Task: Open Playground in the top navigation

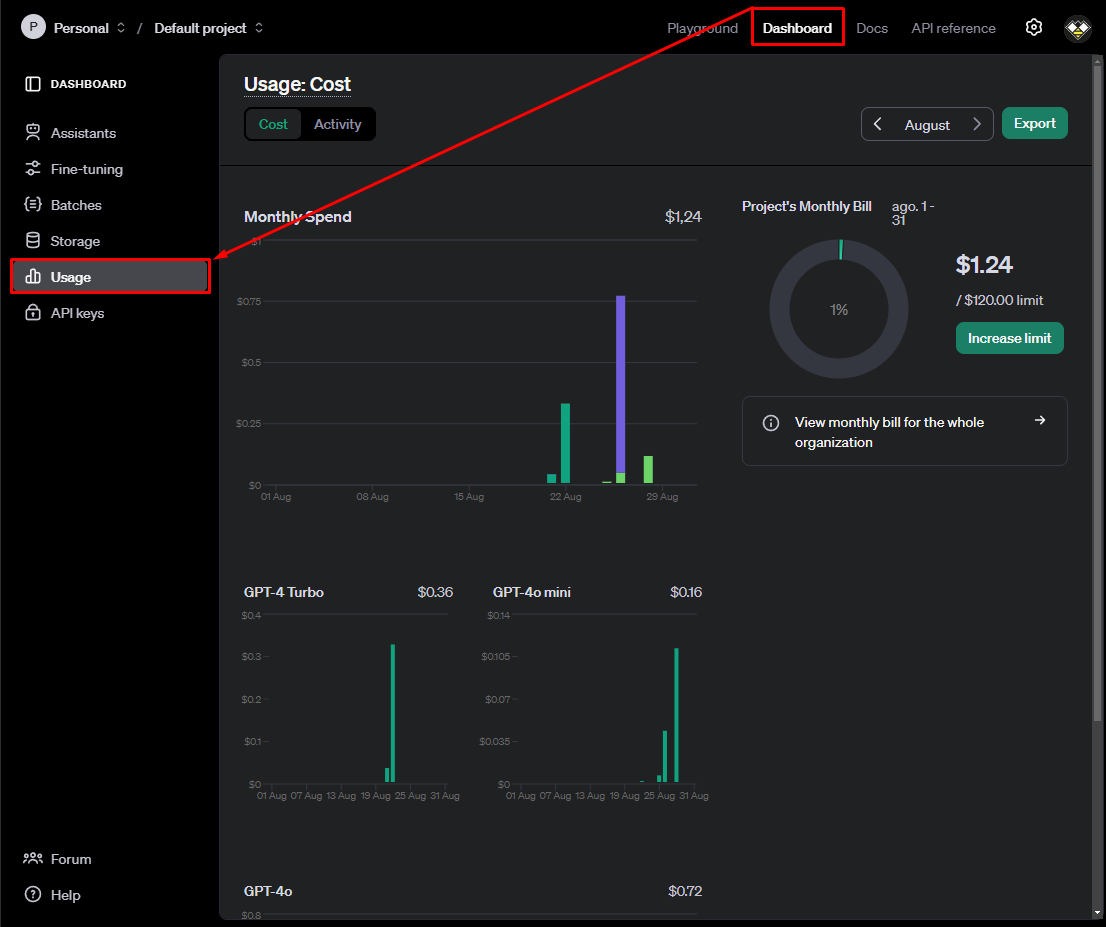Action: click(x=703, y=28)
